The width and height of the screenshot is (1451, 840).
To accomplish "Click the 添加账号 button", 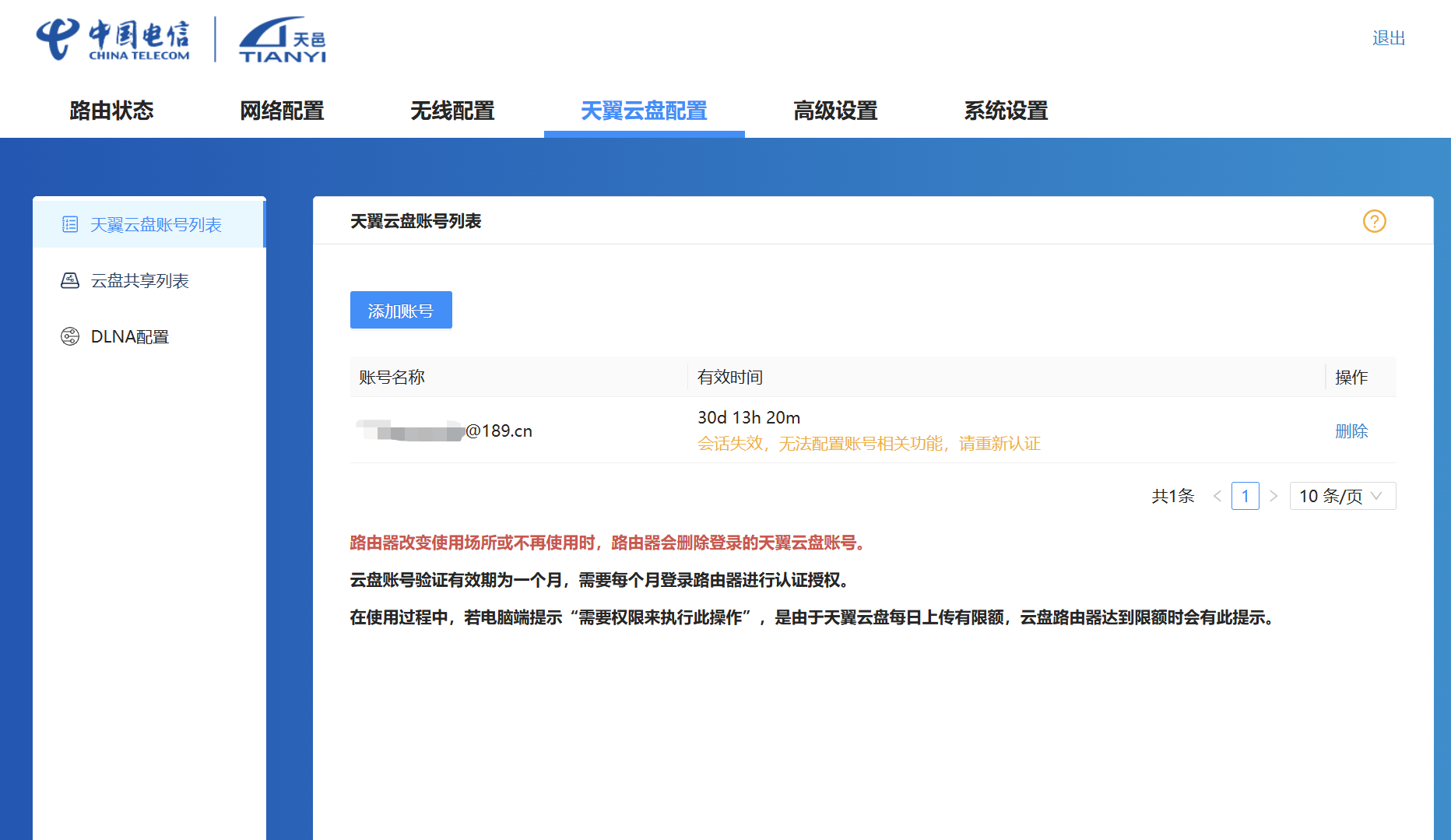I will point(401,310).
